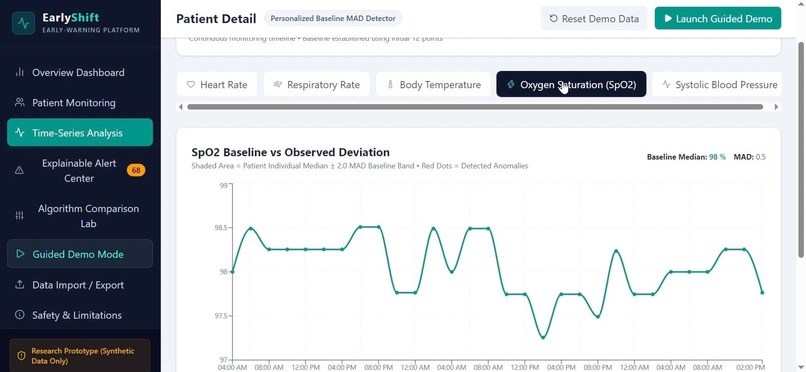This screenshot has height=372, width=806.
Task: Click the Research Prototype (Synthetic Data Only) notice
Action: [x=80, y=356]
